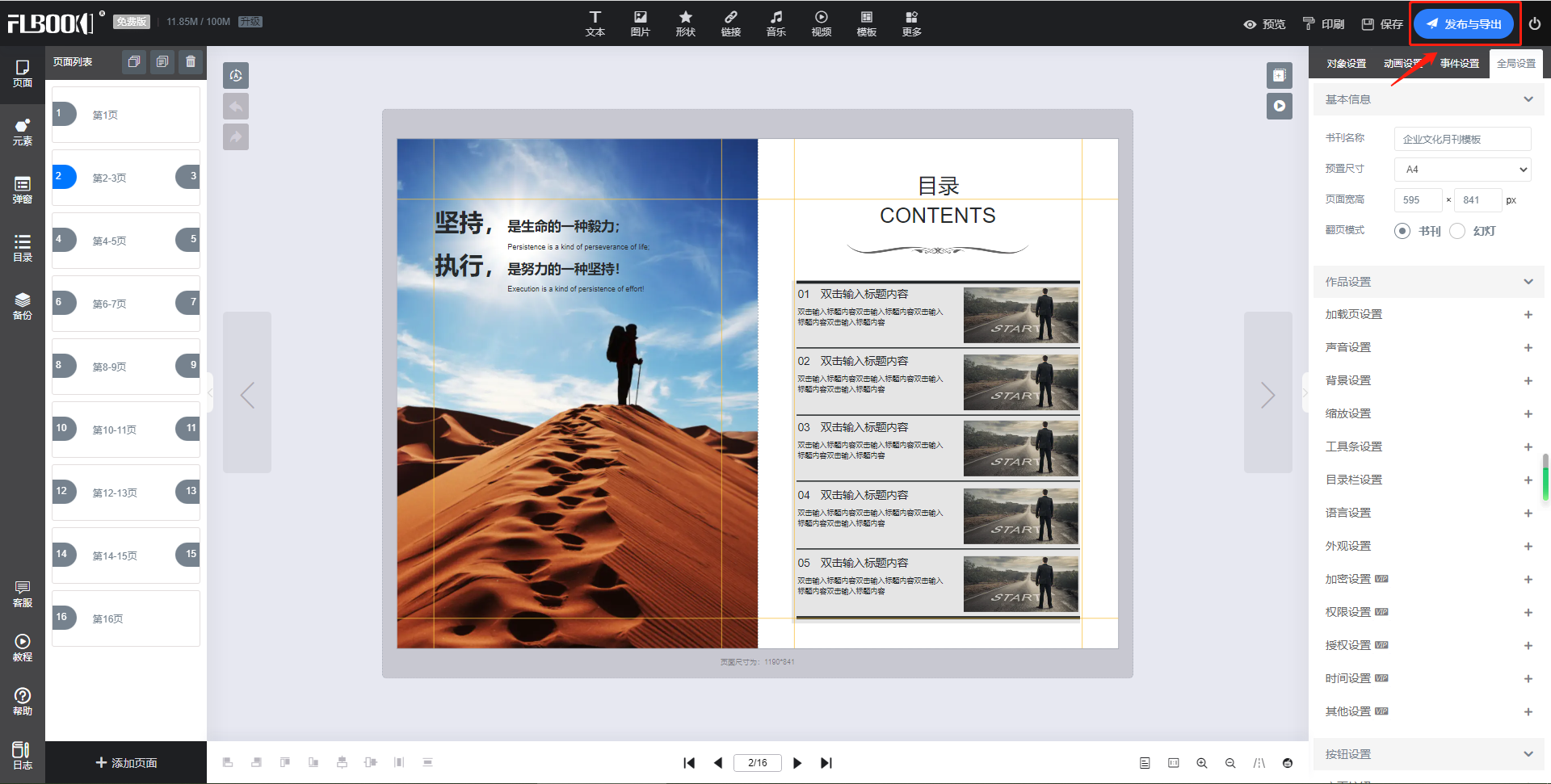The width and height of the screenshot is (1551, 784).
Task: Click the undo arrow button
Action: [236, 107]
